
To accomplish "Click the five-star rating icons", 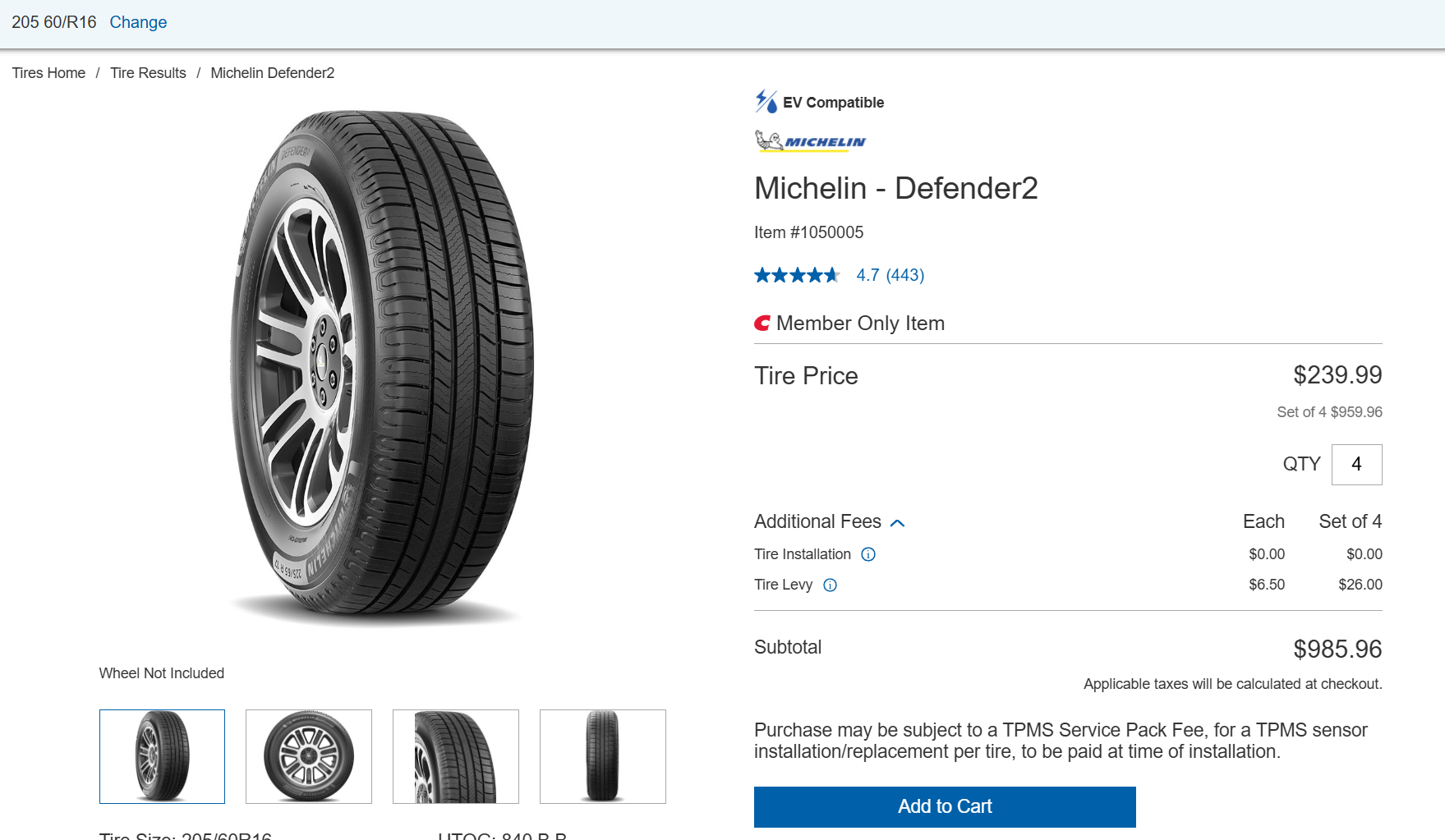I will (x=796, y=275).
